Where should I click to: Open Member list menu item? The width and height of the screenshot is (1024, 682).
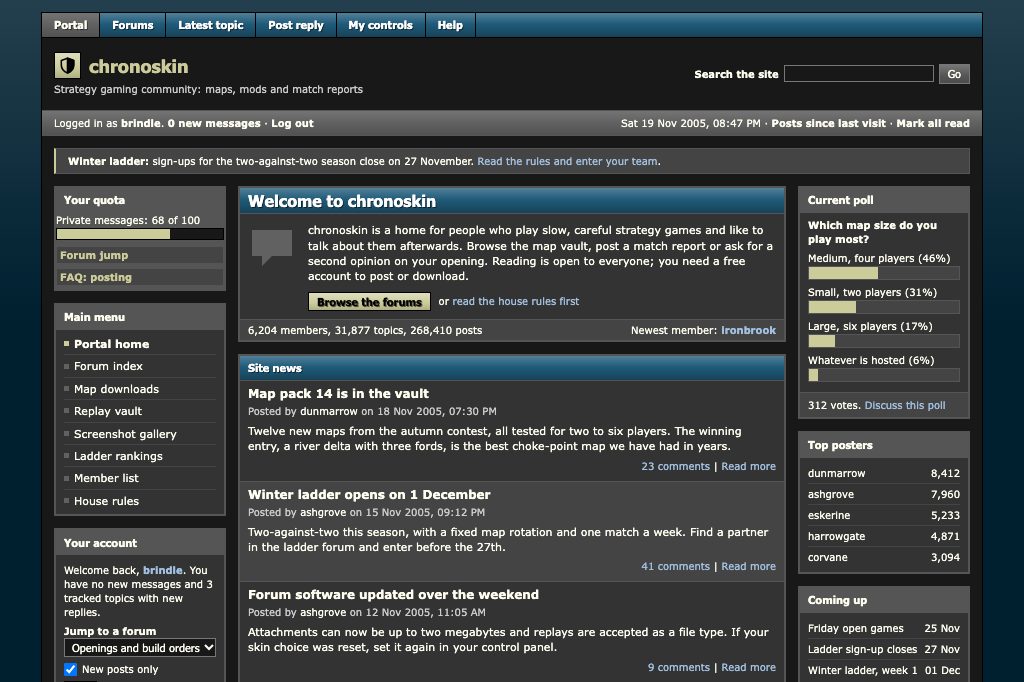pos(106,479)
